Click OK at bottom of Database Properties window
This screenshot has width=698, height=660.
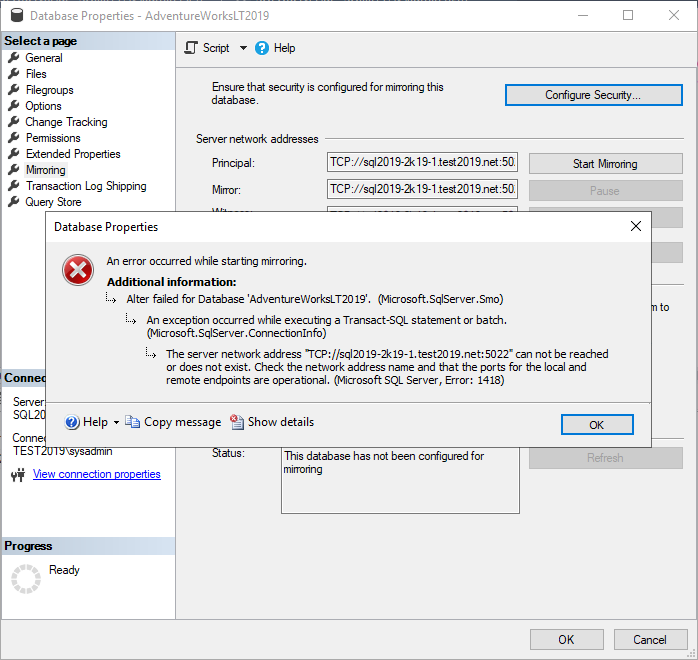click(x=567, y=640)
